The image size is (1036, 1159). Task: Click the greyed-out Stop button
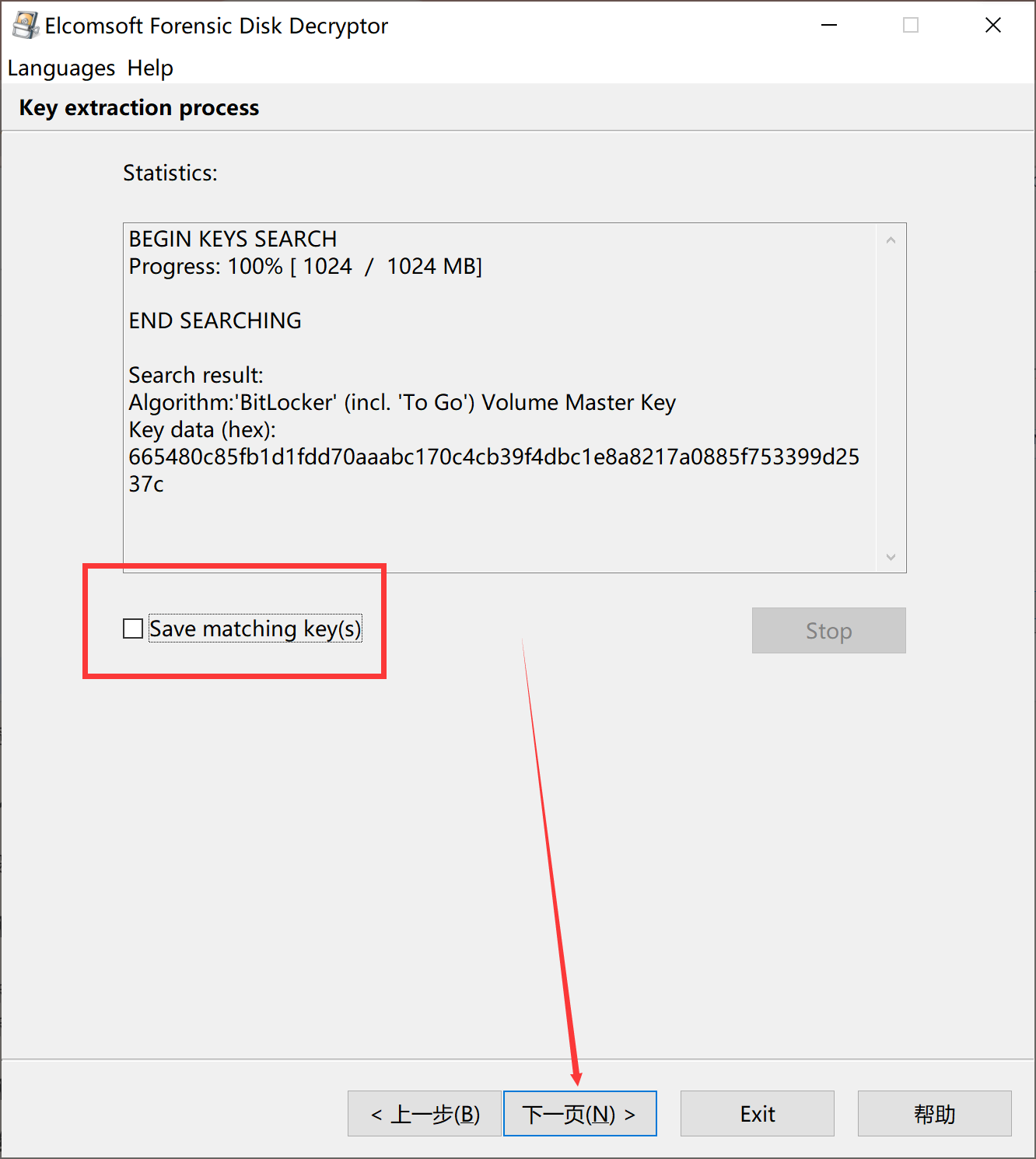coord(829,630)
